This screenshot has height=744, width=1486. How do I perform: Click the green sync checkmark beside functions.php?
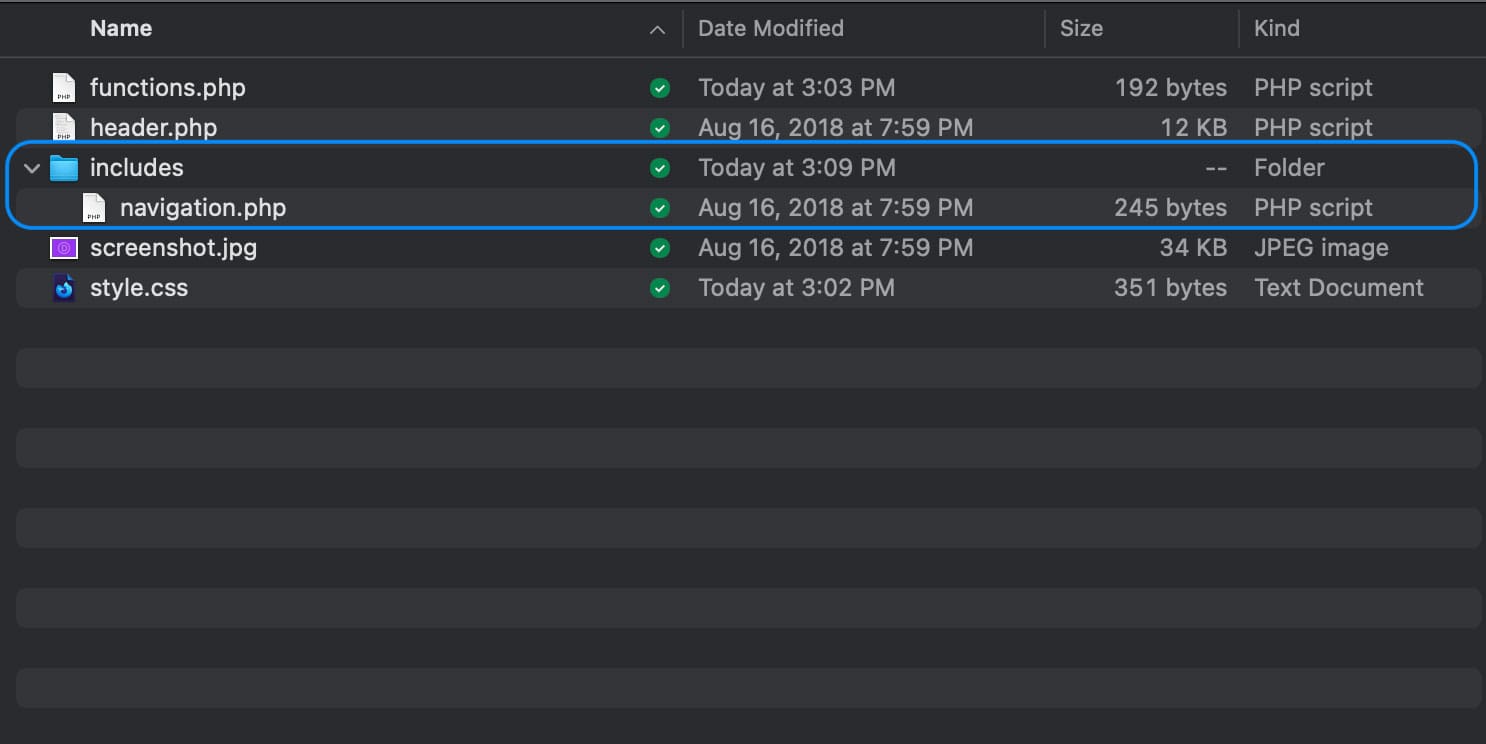[659, 88]
